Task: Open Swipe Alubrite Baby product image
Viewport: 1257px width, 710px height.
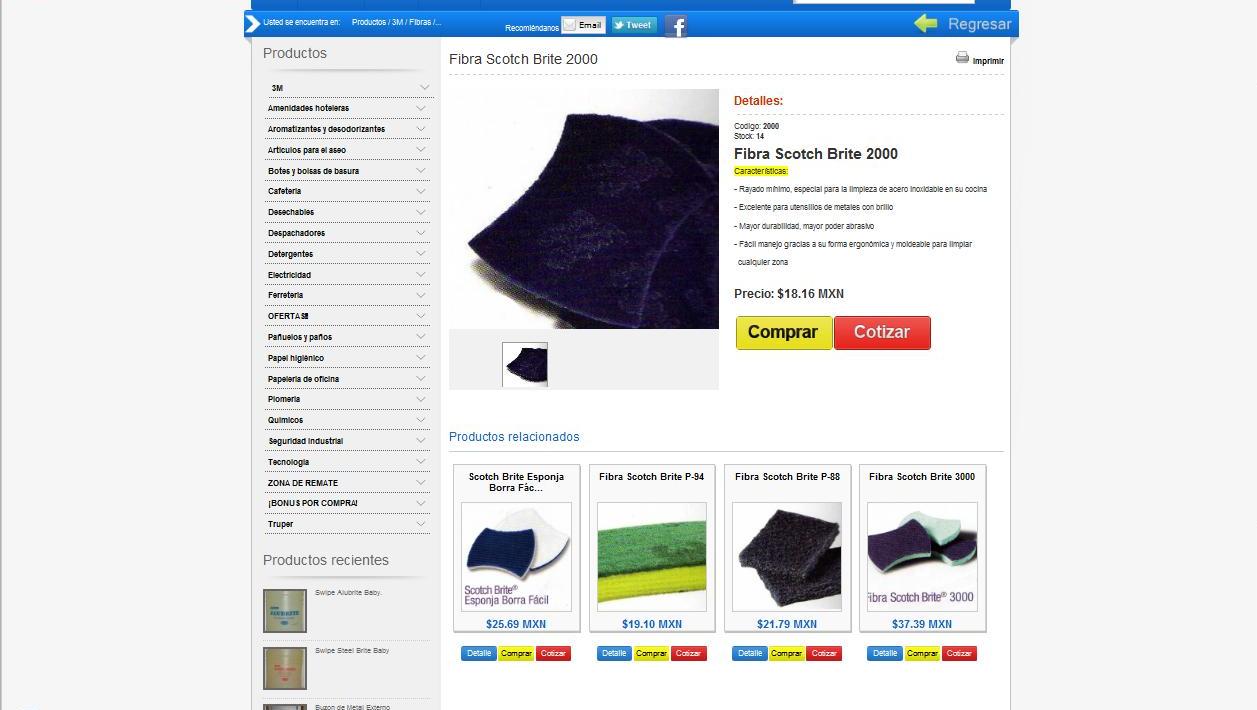Action: [285, 611]
